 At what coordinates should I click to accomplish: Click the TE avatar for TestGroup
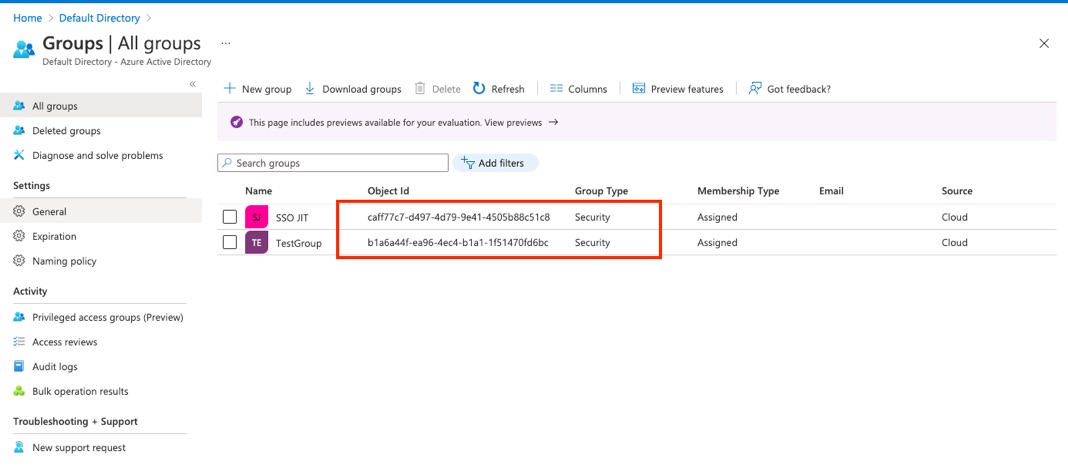256,242
